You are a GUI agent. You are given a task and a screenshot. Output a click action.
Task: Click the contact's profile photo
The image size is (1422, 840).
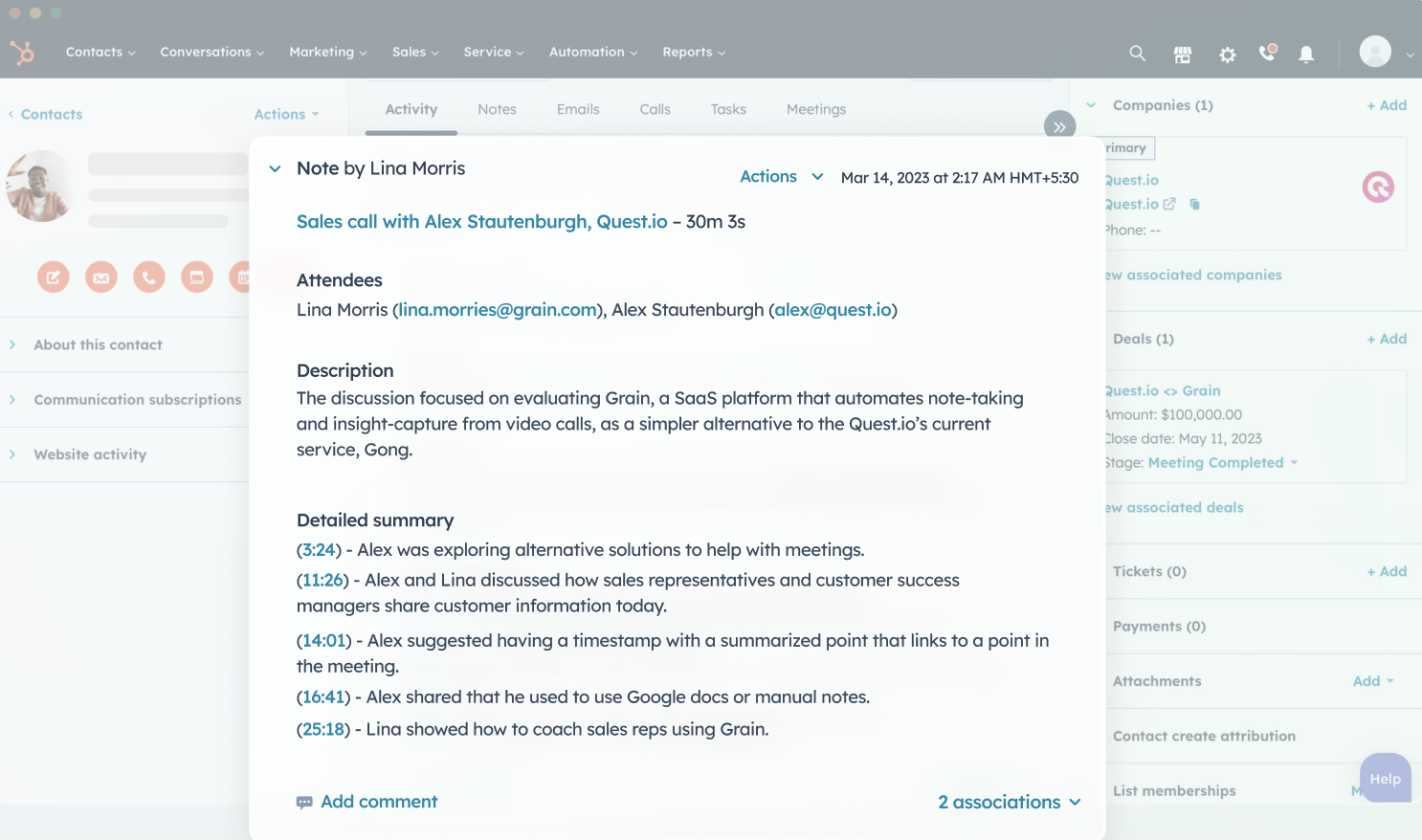[40, 186]
